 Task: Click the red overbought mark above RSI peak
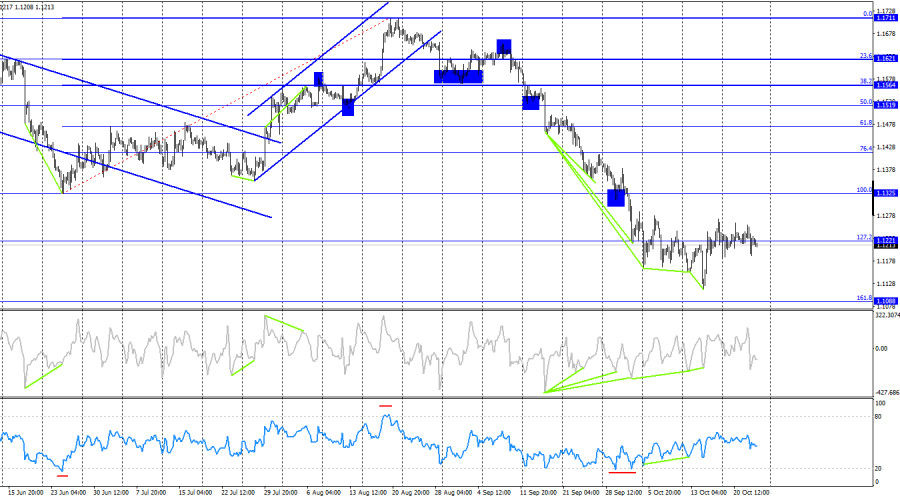pyautogui.click(x=385, y=406)
